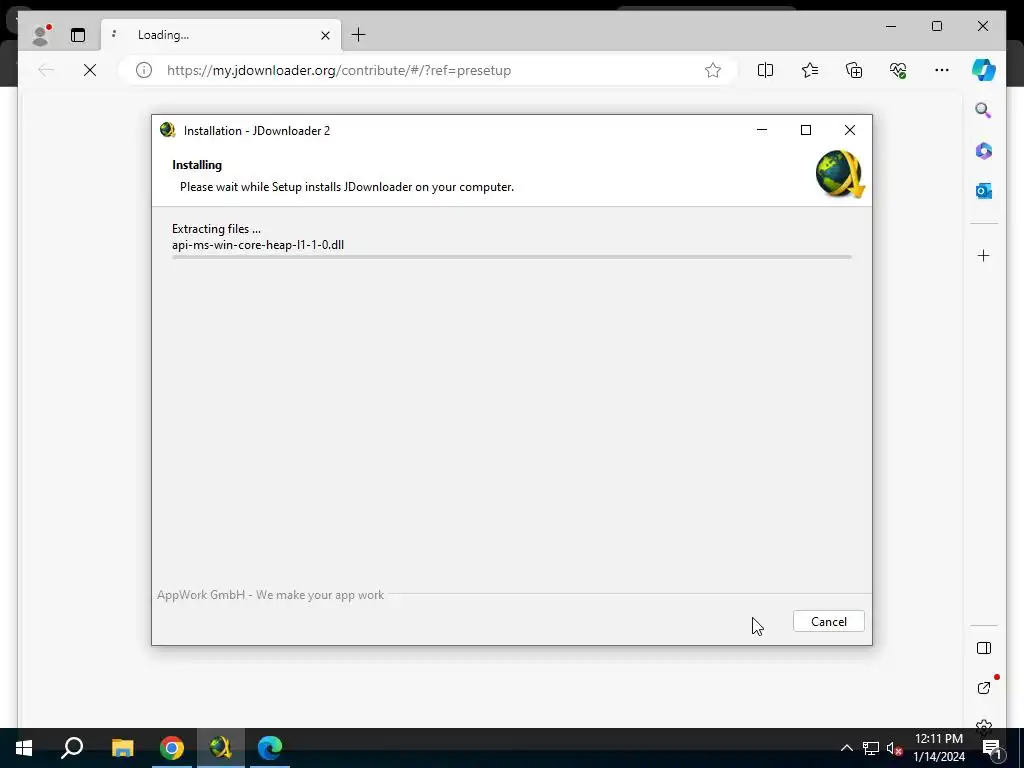Open clock and date 12:11 PM
The height and width of the screenshot is (768, 1024).
pos(938,748)
